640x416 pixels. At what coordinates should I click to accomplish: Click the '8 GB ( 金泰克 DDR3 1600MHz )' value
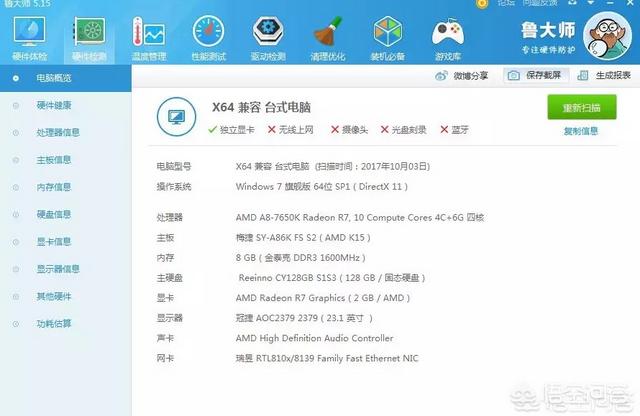[300, 258]
